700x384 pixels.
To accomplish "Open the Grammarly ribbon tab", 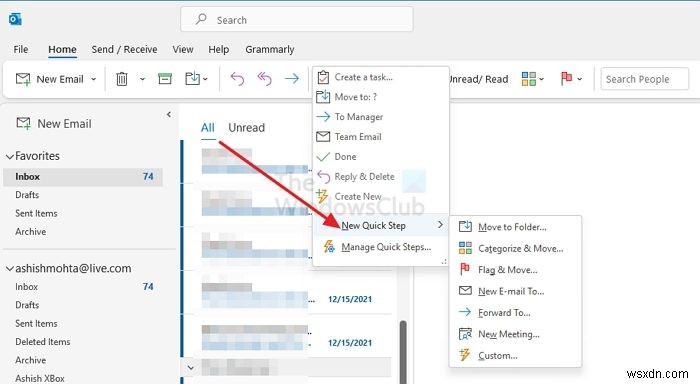I will [x=270, y=49].
